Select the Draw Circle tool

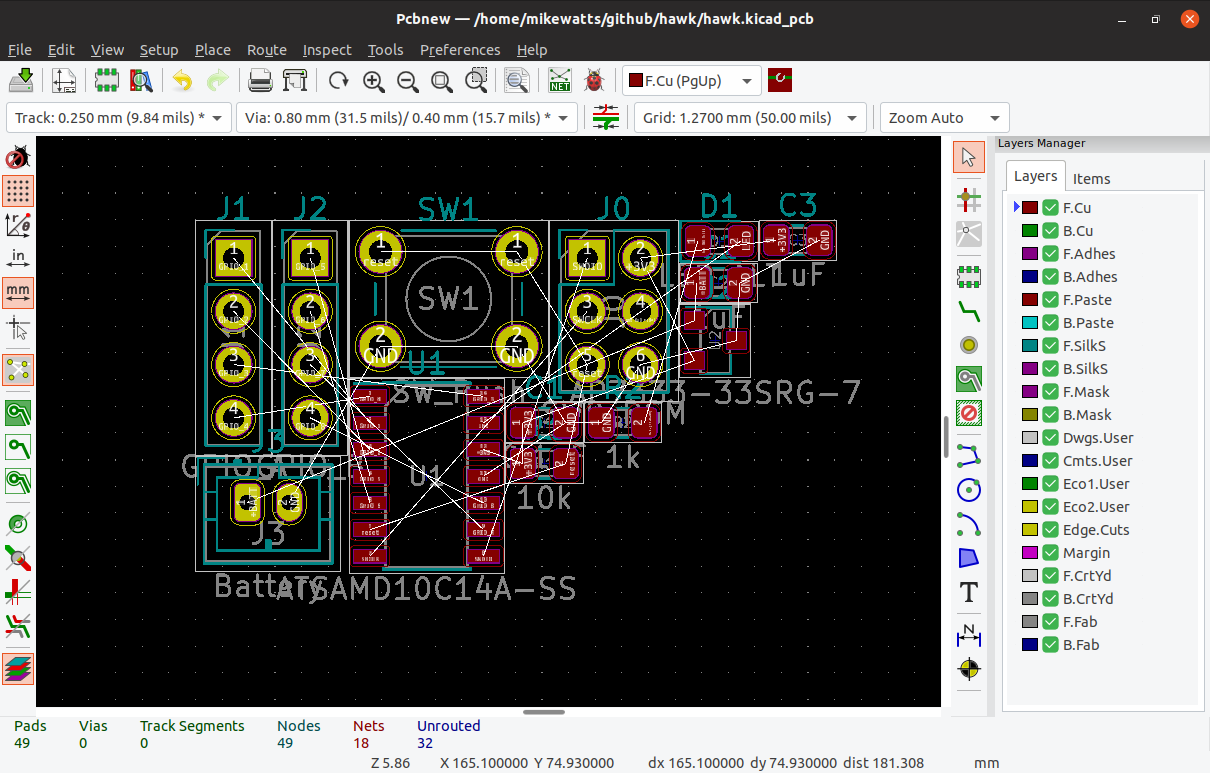[968, 490]
